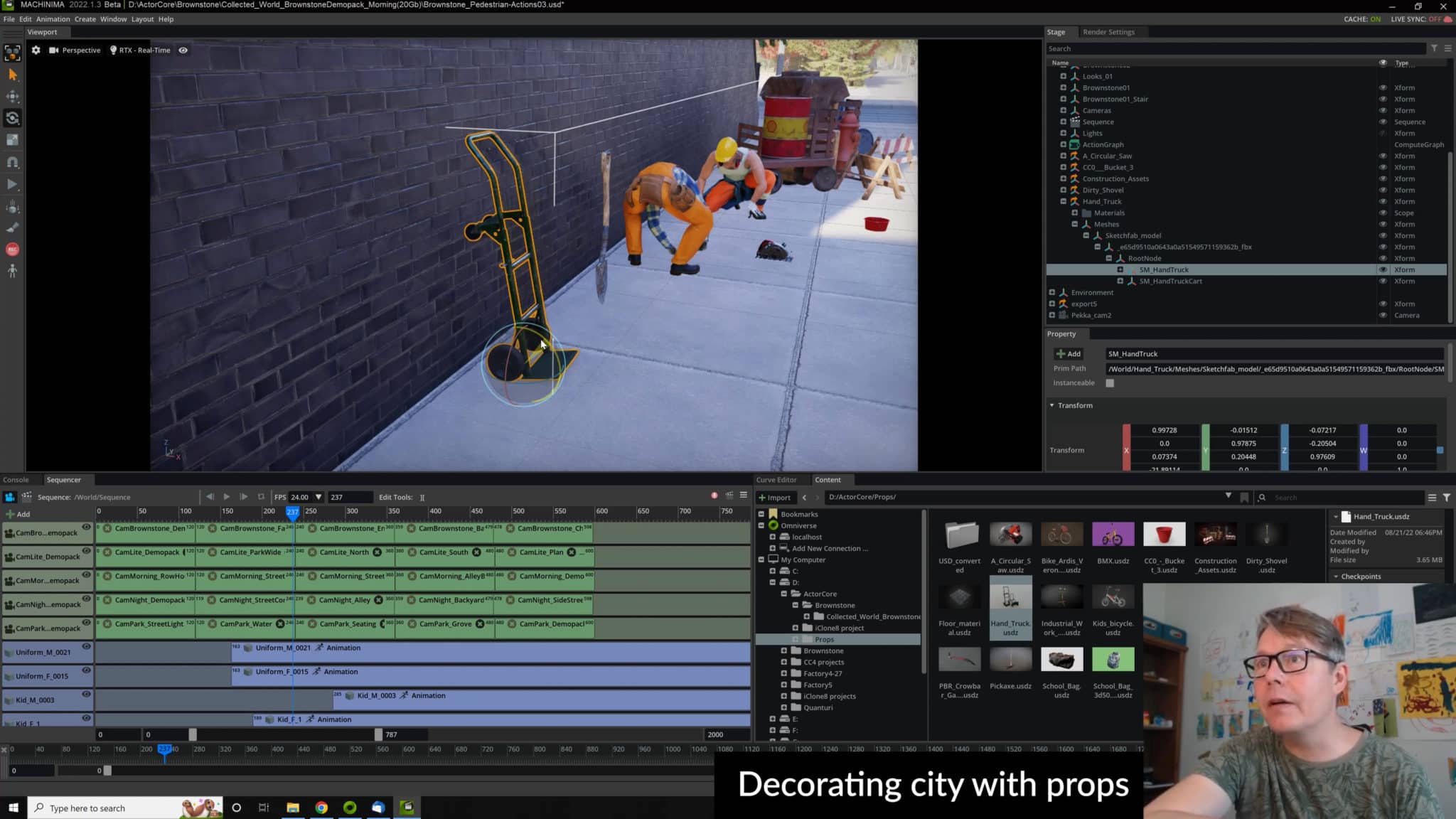
Task: Hide the CamPark_Water track with its eye toggle
Action: [85, 623]
